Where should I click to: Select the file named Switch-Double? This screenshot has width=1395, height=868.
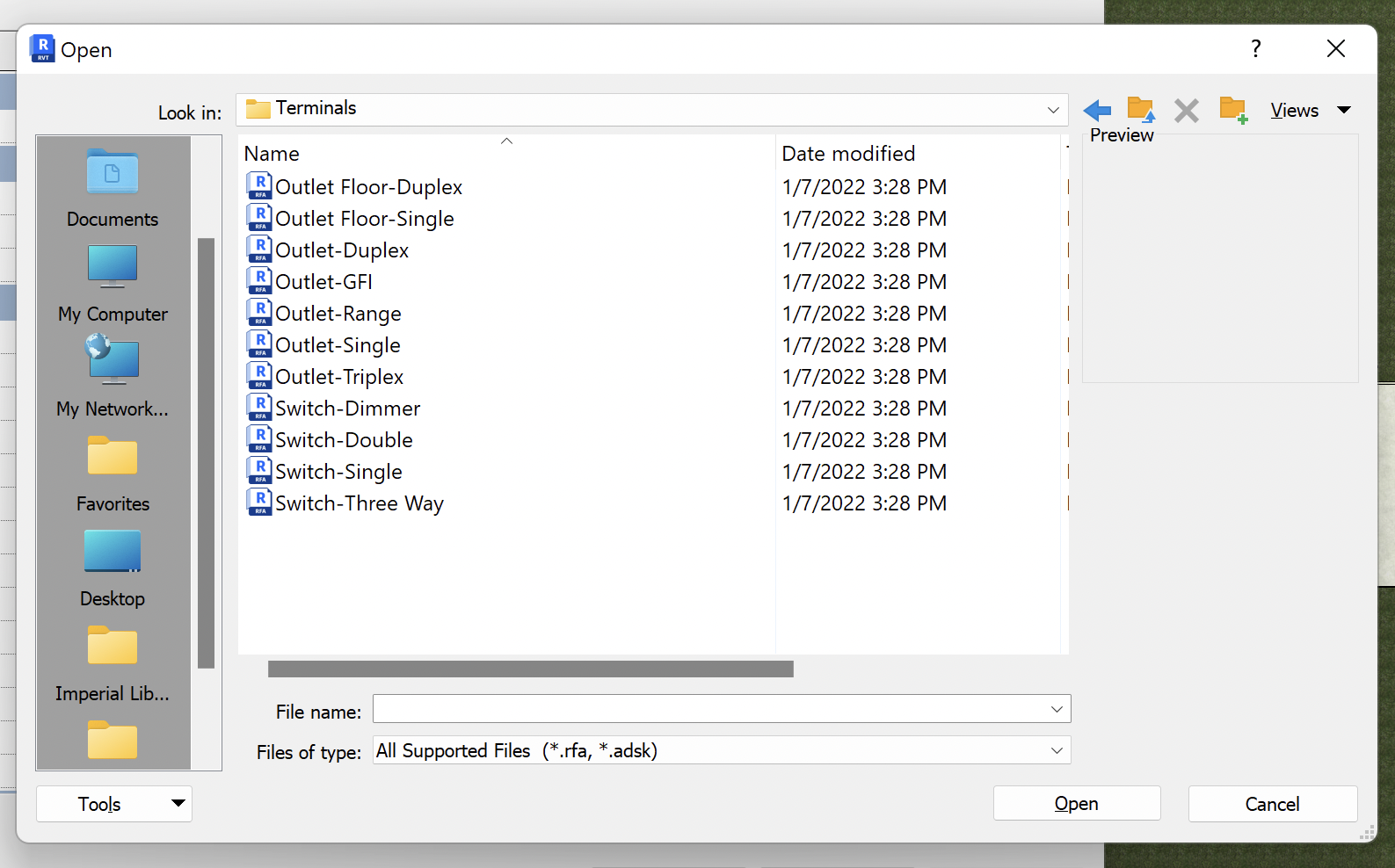(x=344, y=440)
